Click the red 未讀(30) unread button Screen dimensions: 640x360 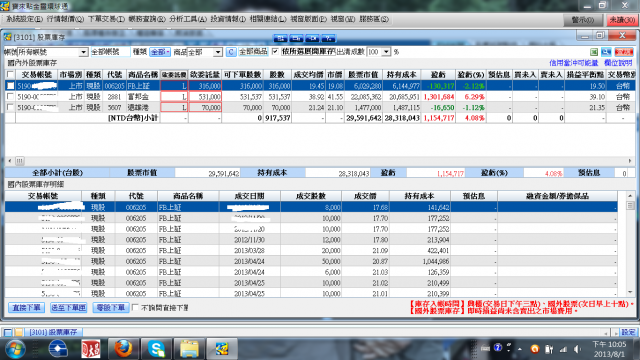[x=622, y=20]
